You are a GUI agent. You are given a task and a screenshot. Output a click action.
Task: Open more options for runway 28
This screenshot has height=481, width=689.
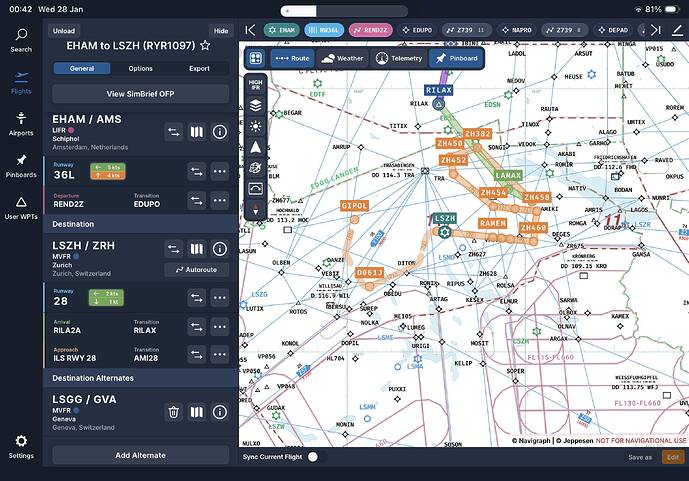coord(220,298)
